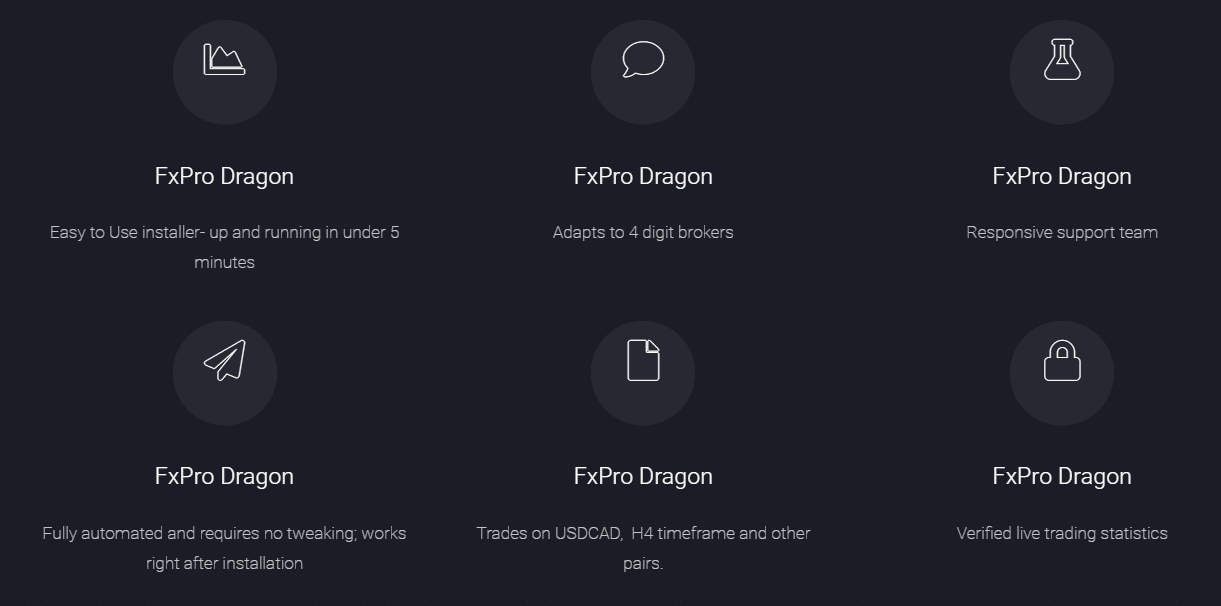Click the Adapts to 4 digit brokers text
This screenshot has width=1221, height=606.
(x=643, y=232)
